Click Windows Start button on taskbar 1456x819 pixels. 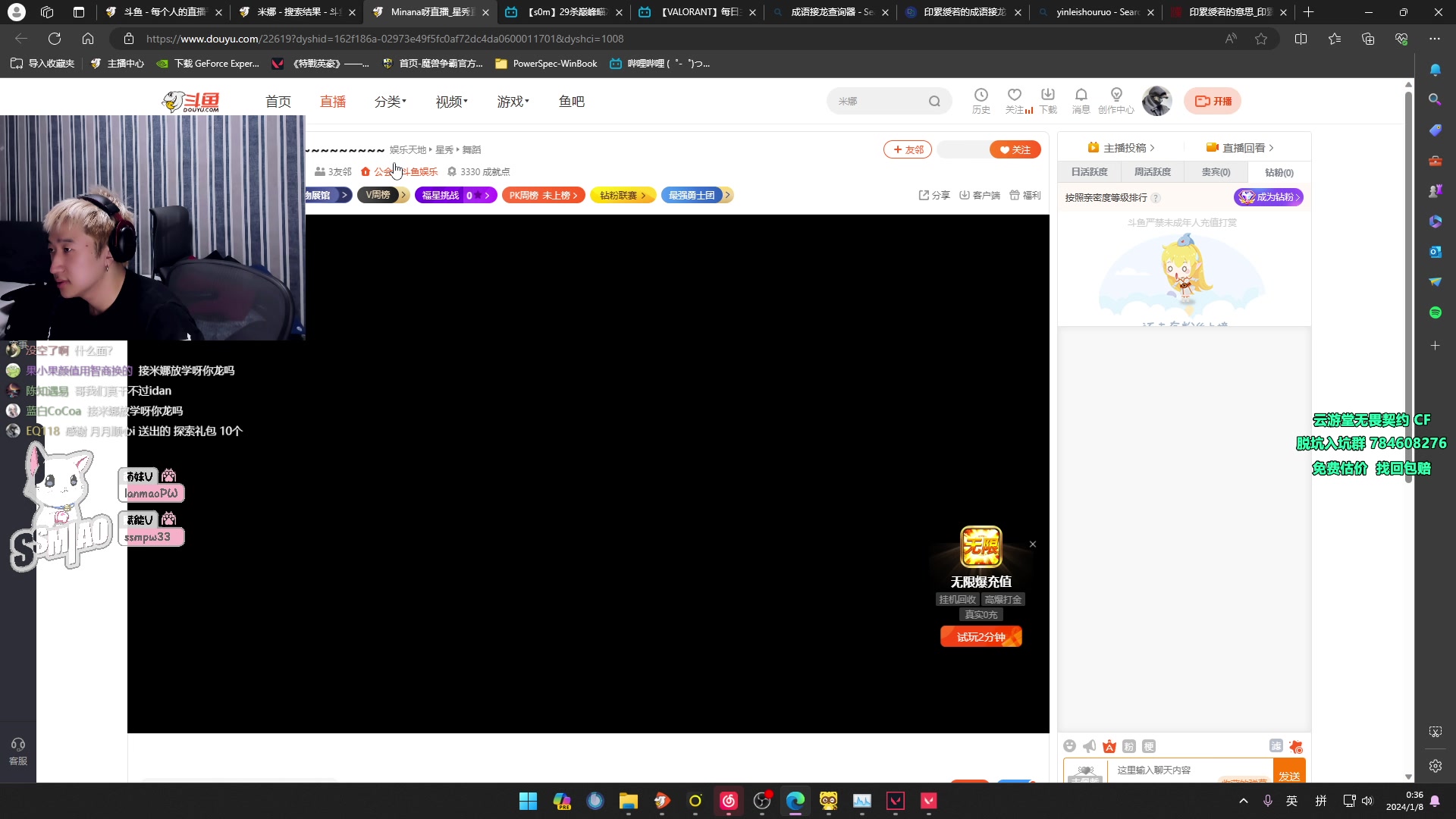pyautogui.click(x=528, y=801)
